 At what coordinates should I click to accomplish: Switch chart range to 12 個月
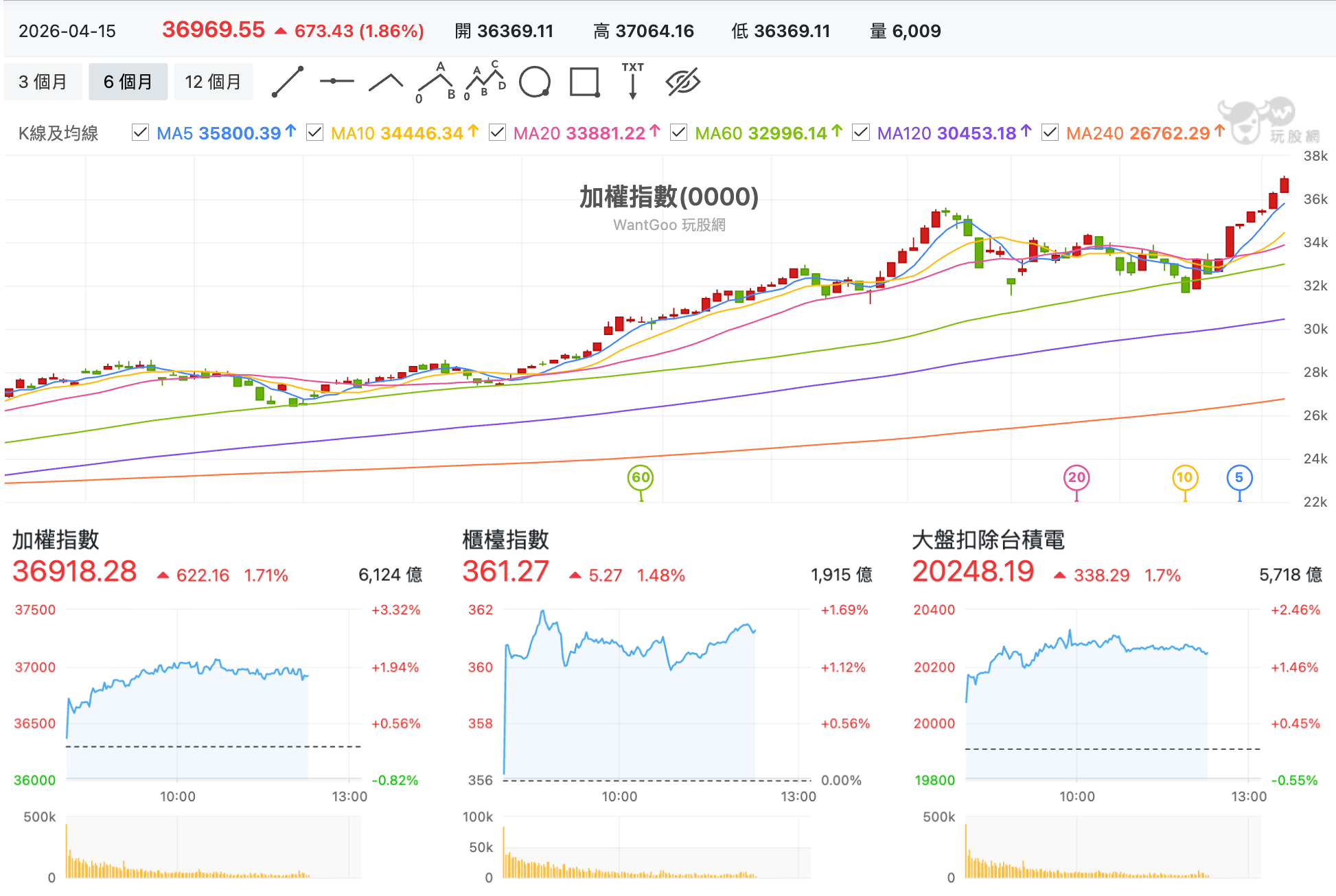213,82
